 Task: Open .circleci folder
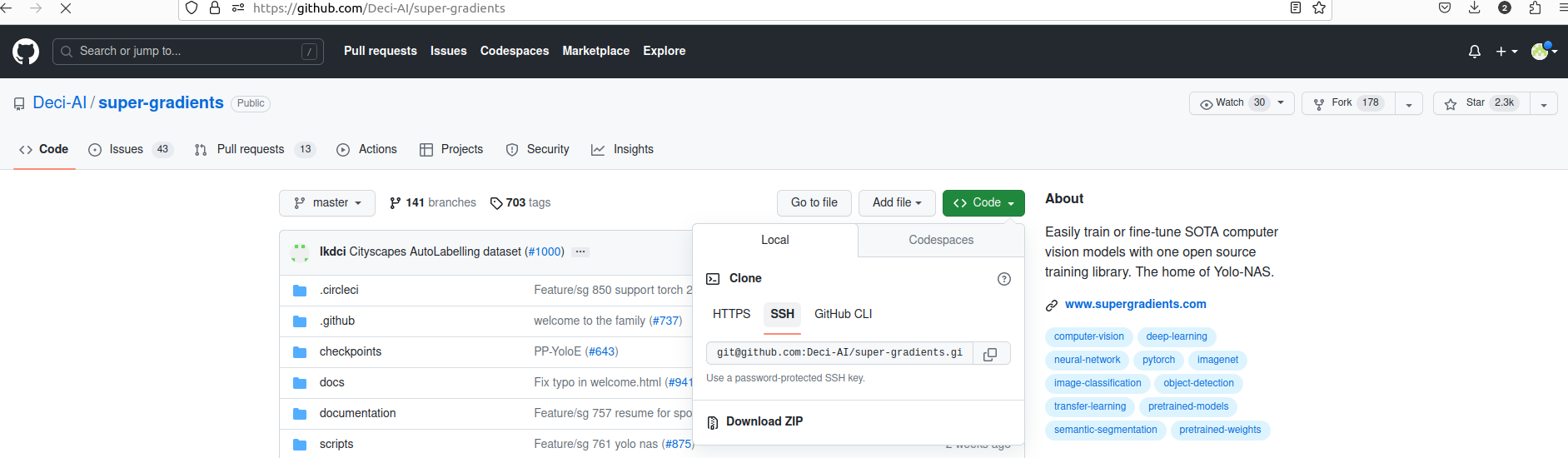coord(339,290)
